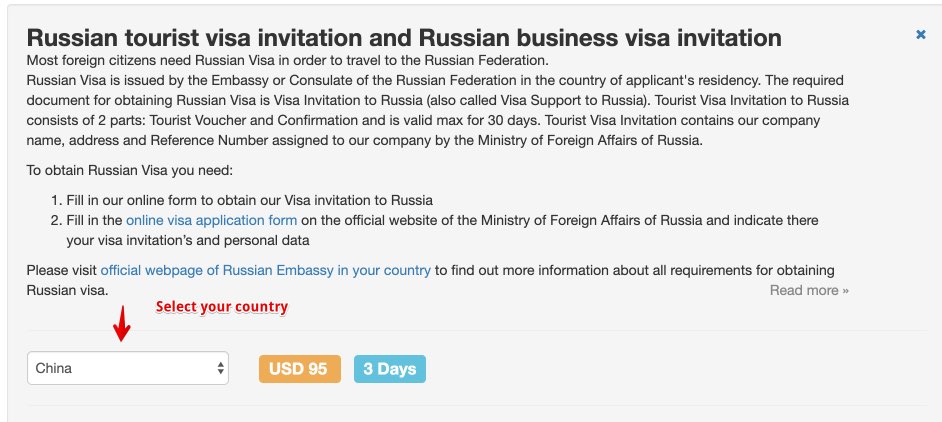Click the list number 2 marker
This screenshot has height=422, width=942.
[x=56, y=220]
